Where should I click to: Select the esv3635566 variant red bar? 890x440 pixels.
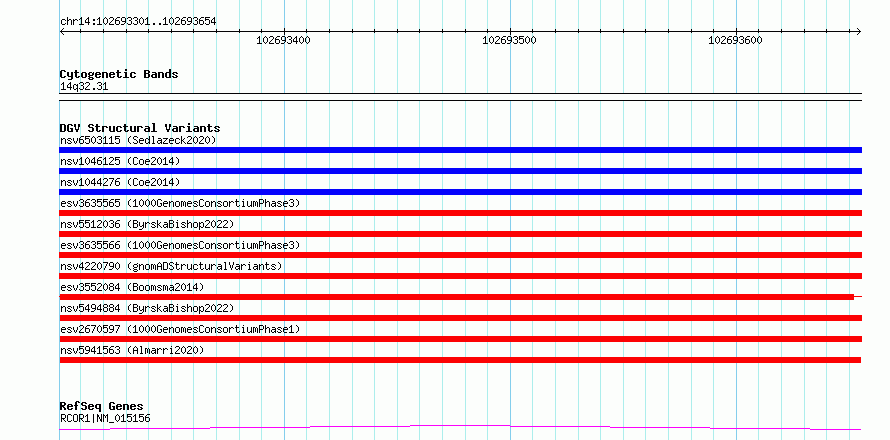[x=460, y=255]
